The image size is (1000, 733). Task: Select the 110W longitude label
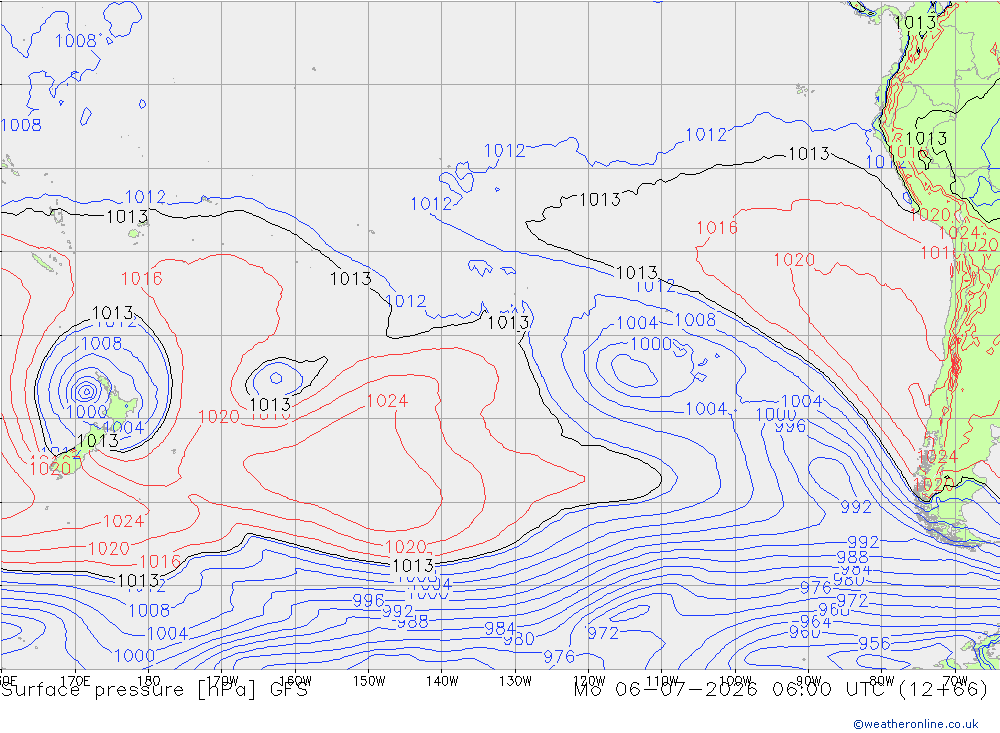point(662,681)
